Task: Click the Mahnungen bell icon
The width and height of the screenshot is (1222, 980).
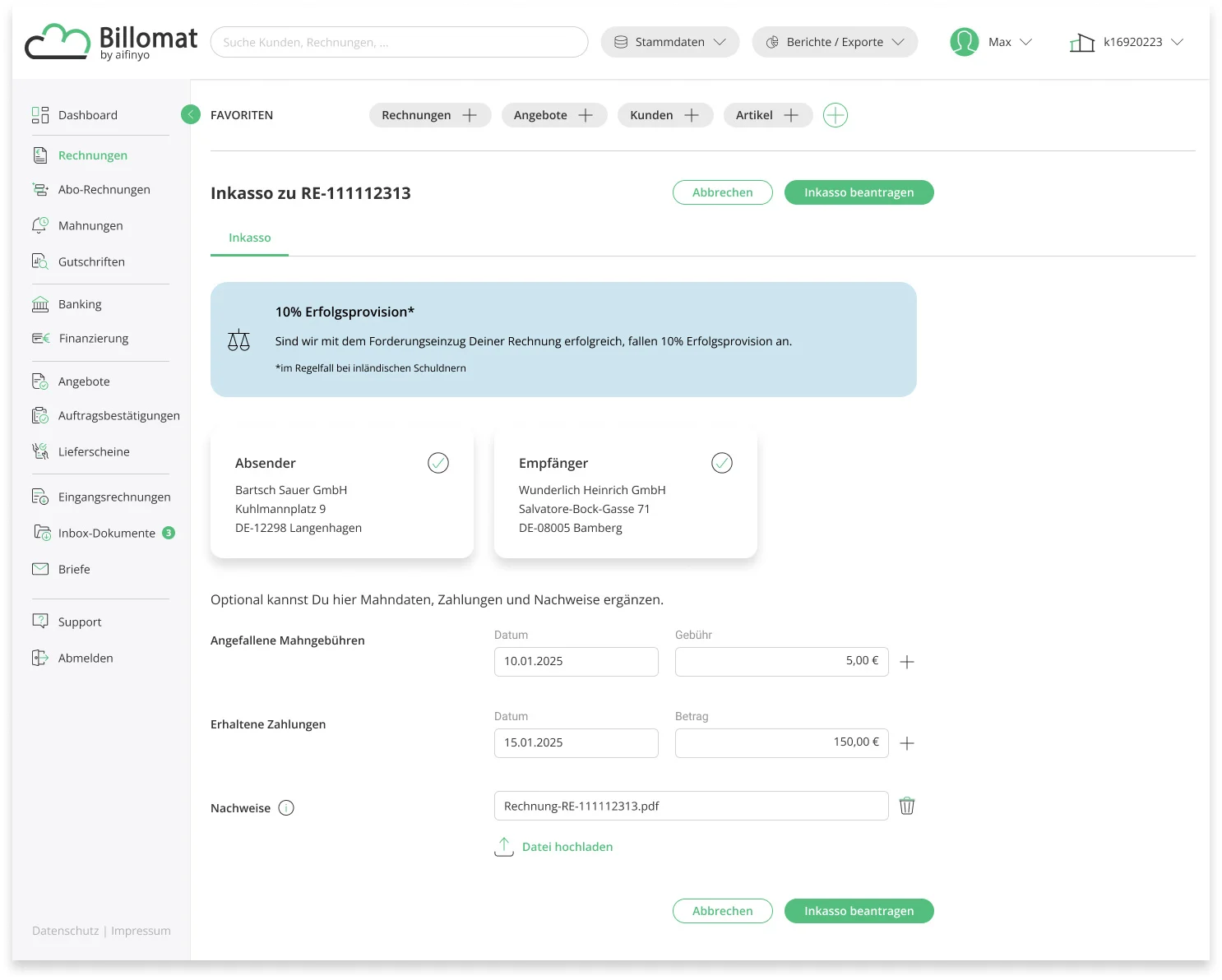Action: point(39,225)
